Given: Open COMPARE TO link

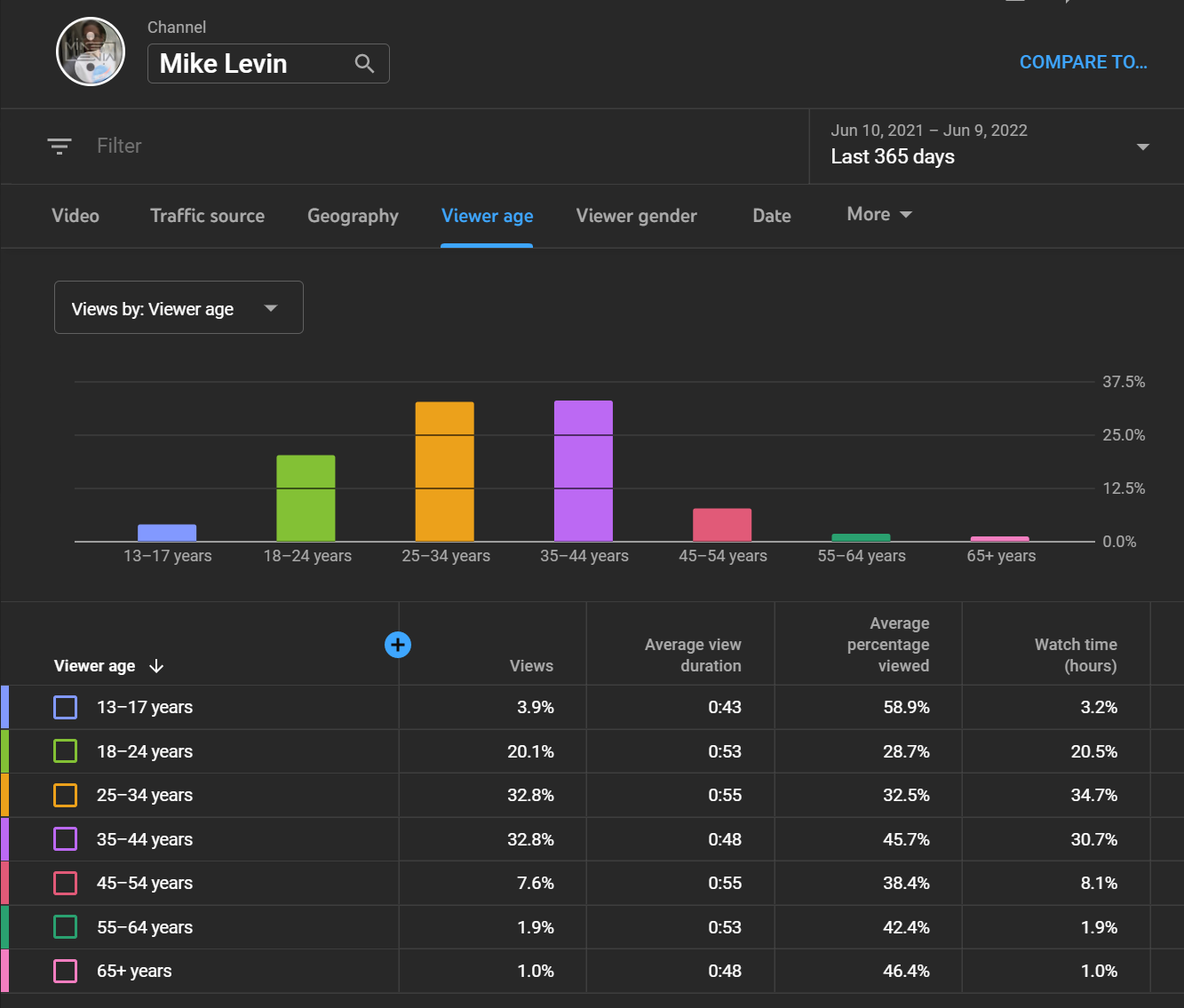Looking at the screenshot, I should [1084, 62].
